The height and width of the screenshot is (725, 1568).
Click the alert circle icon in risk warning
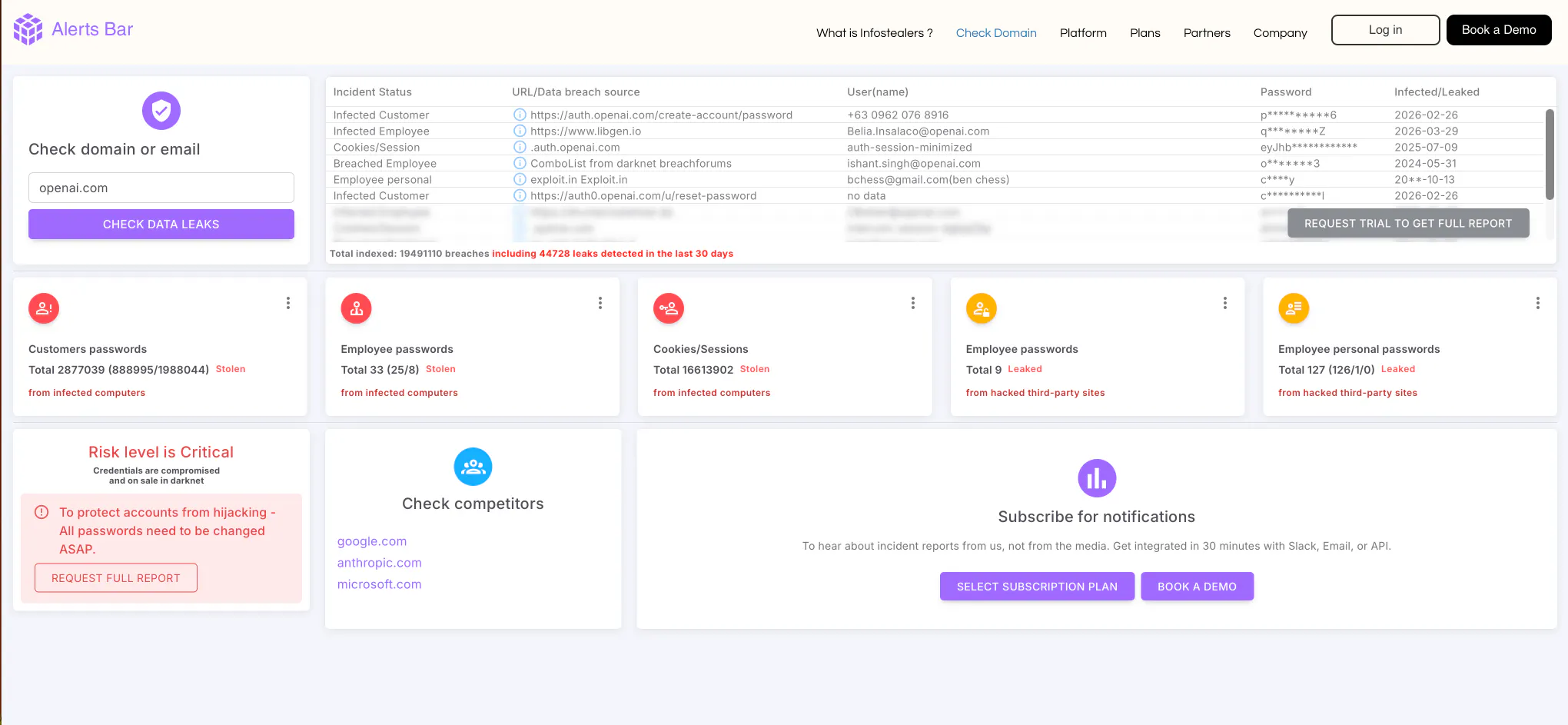[42, 512]
